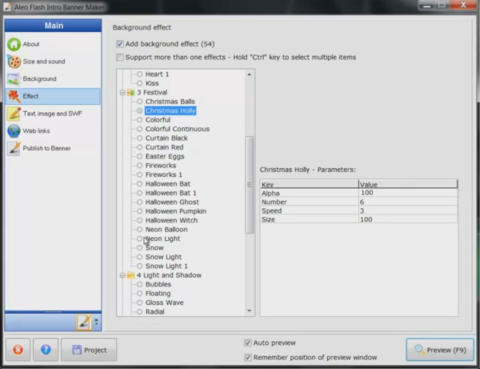Open the Web links globe icon

click(14, 131)
